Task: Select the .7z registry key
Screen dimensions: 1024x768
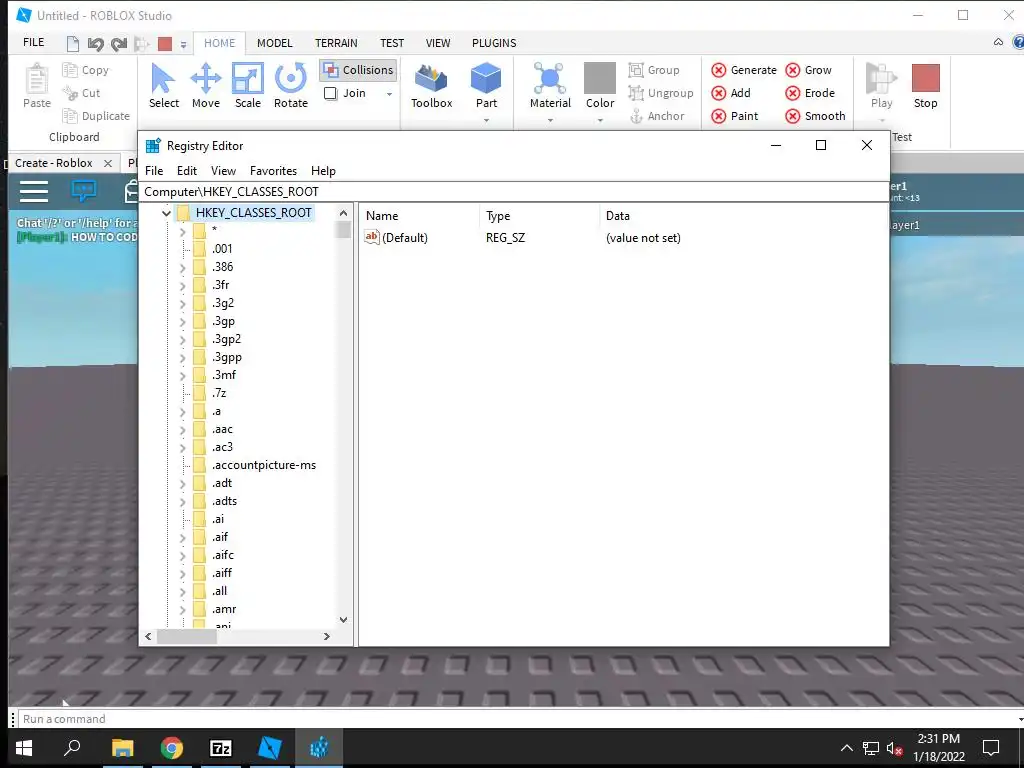Action: coord(219,393)
